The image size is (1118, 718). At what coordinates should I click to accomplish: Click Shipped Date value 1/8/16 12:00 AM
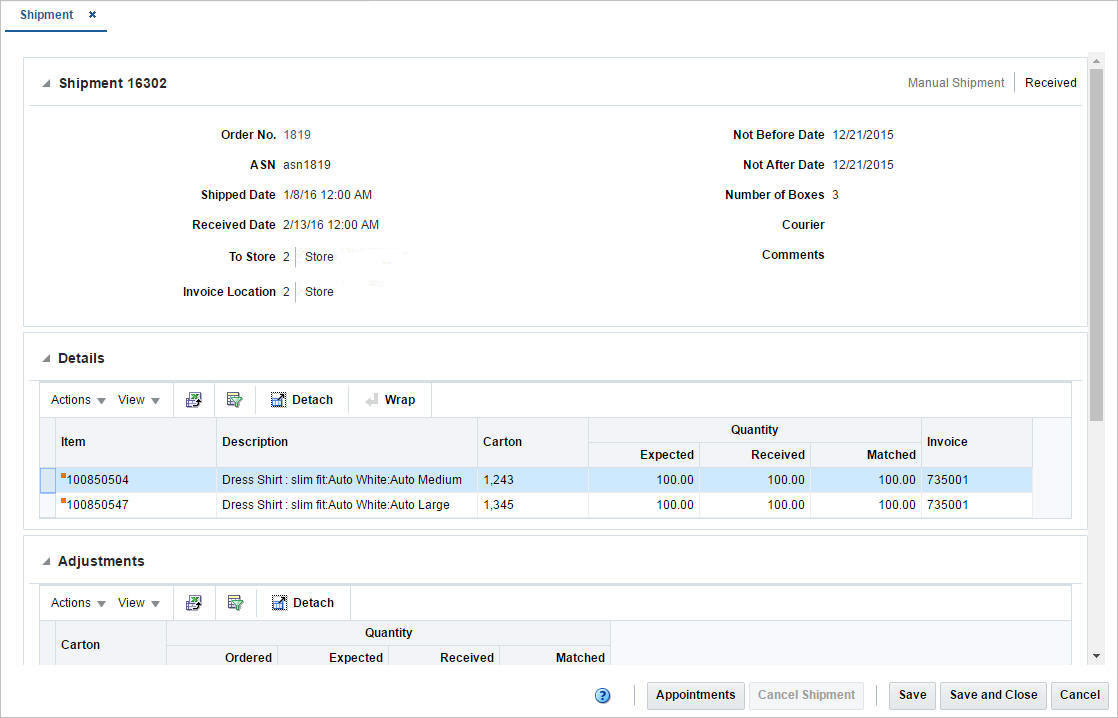pos(327,195)
